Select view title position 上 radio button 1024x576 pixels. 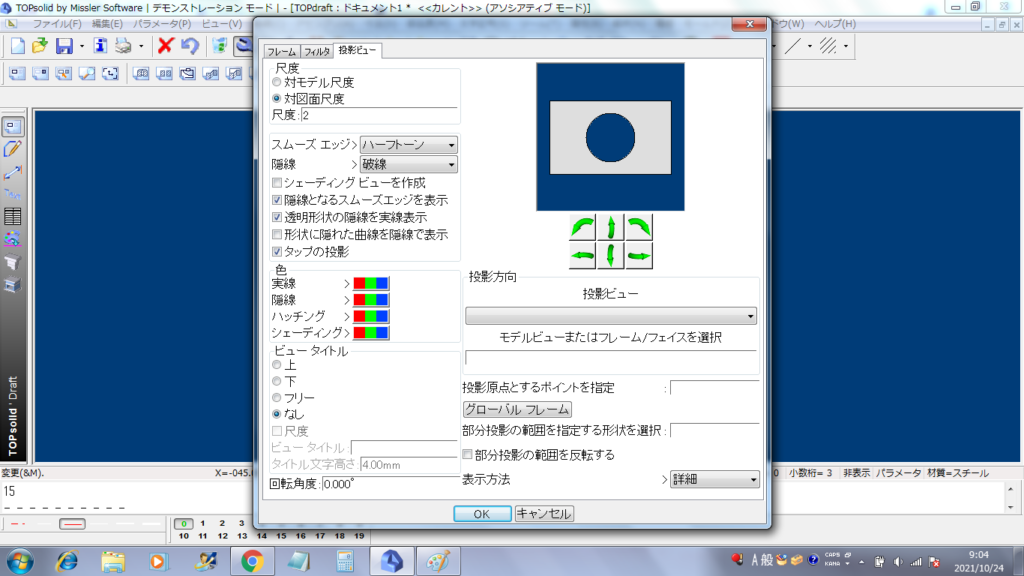pyautogui.click(x=277, y=365)
